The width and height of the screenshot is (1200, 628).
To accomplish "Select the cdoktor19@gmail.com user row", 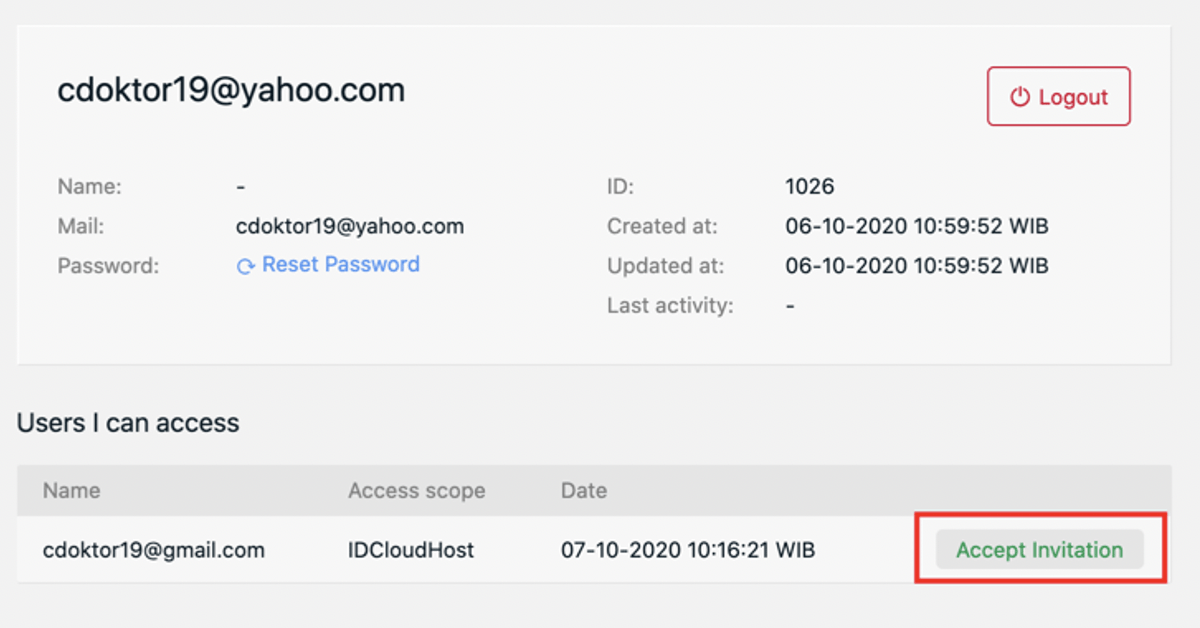I will 153,550.
